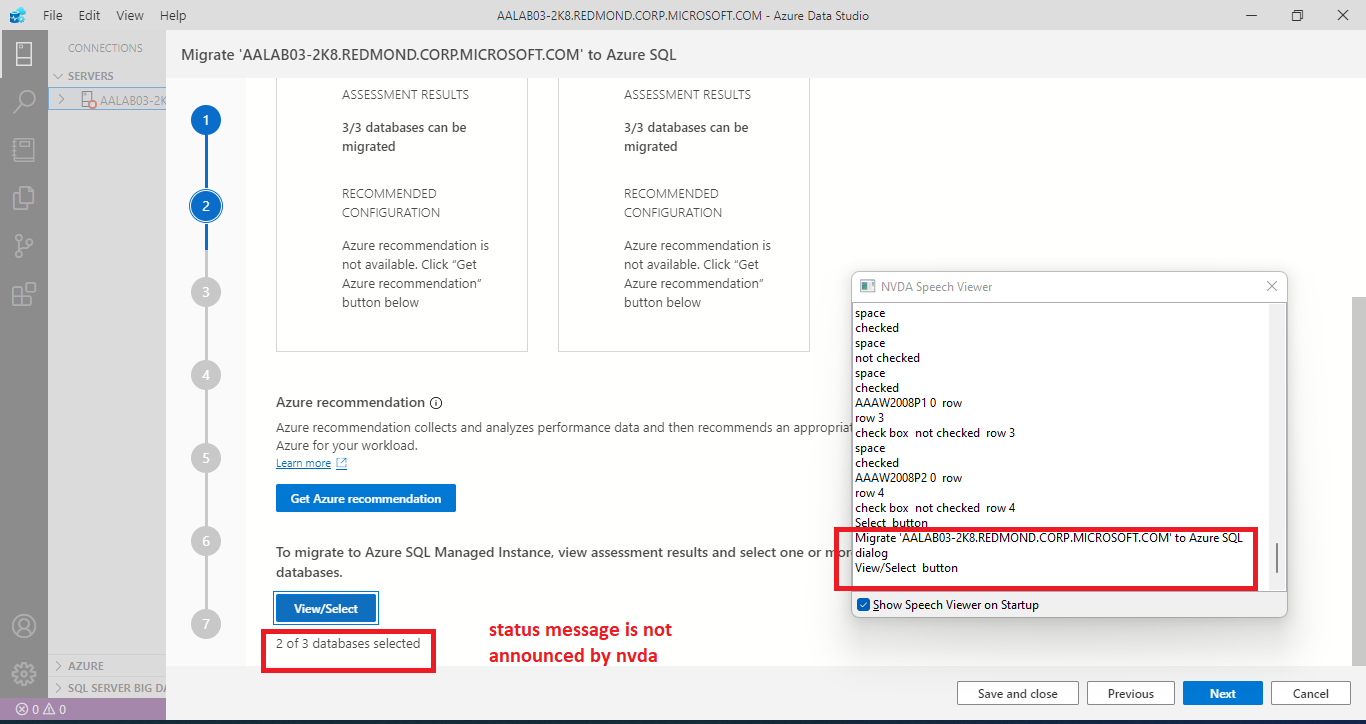Open the Learn more link
1366x724 pixels.
tap(303, 463)
